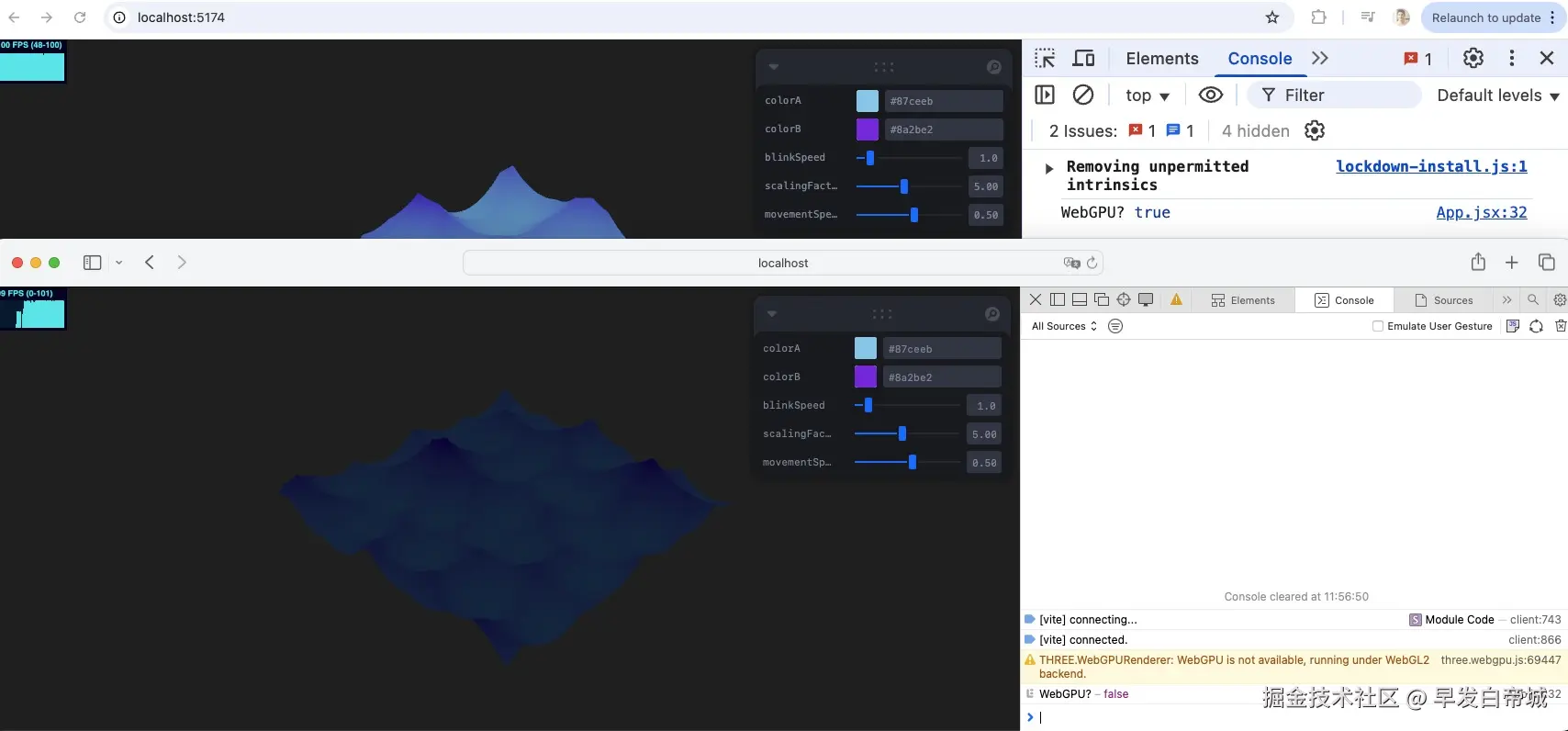Image resolution: width=1568 pixels, height=731 pixels.
Task: Open the client:743 source link
Action: 1535,620
